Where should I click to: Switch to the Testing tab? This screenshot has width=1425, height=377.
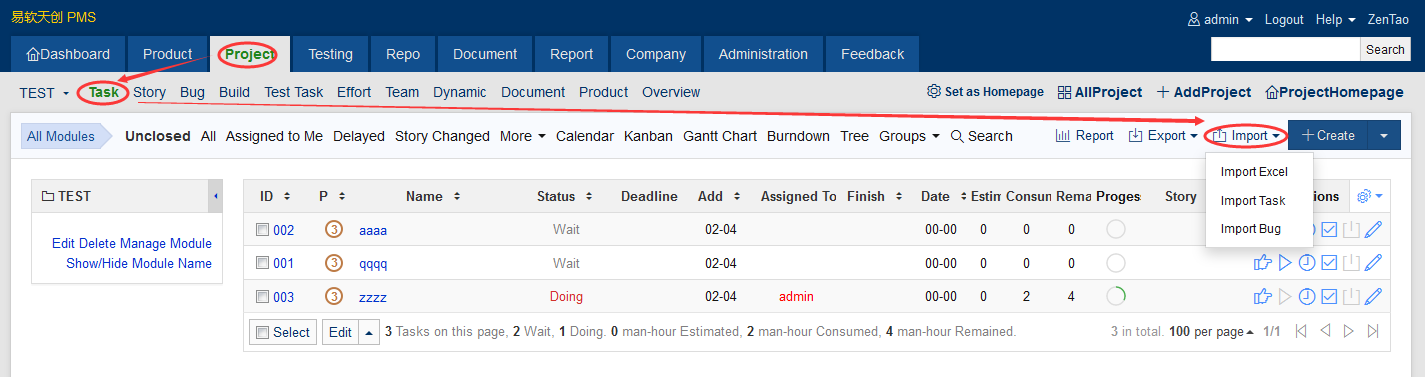(330, 54)
